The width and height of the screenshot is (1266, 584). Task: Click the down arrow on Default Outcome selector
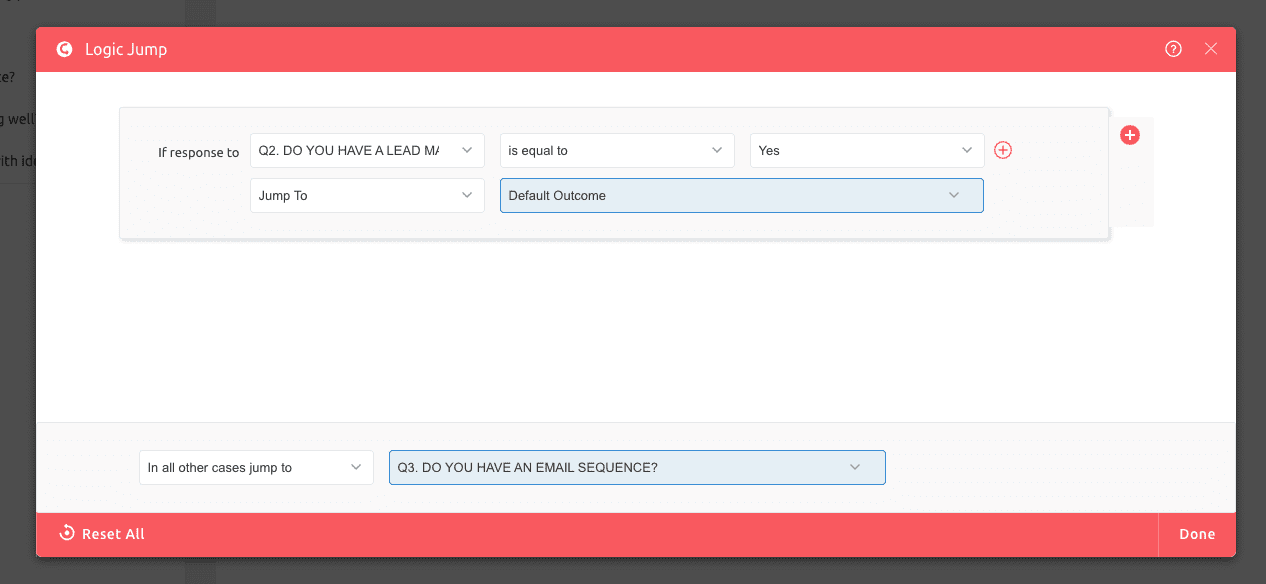point(953,195)
